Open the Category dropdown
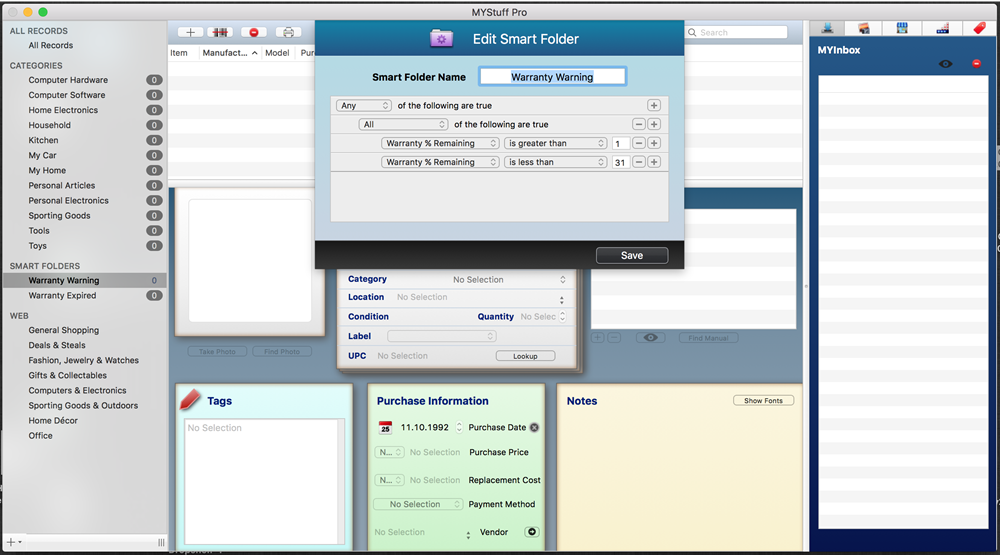1000x555 pixels. click(508, 279)
